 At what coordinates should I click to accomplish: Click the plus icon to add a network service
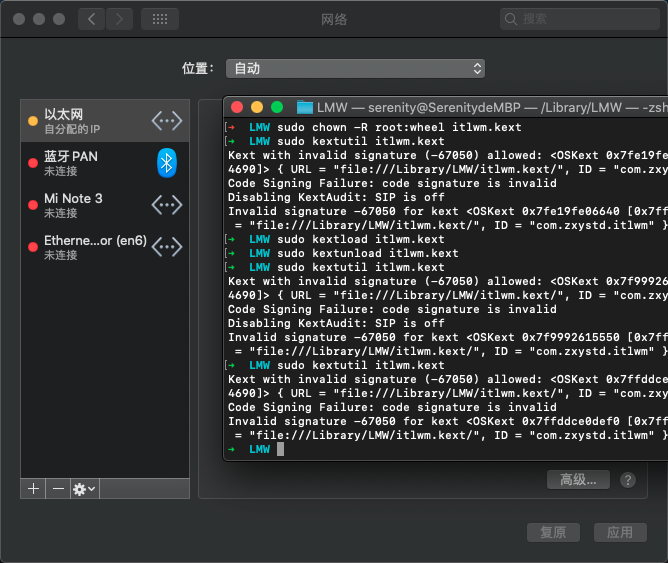pyautogui.click(x=33, y=488)
